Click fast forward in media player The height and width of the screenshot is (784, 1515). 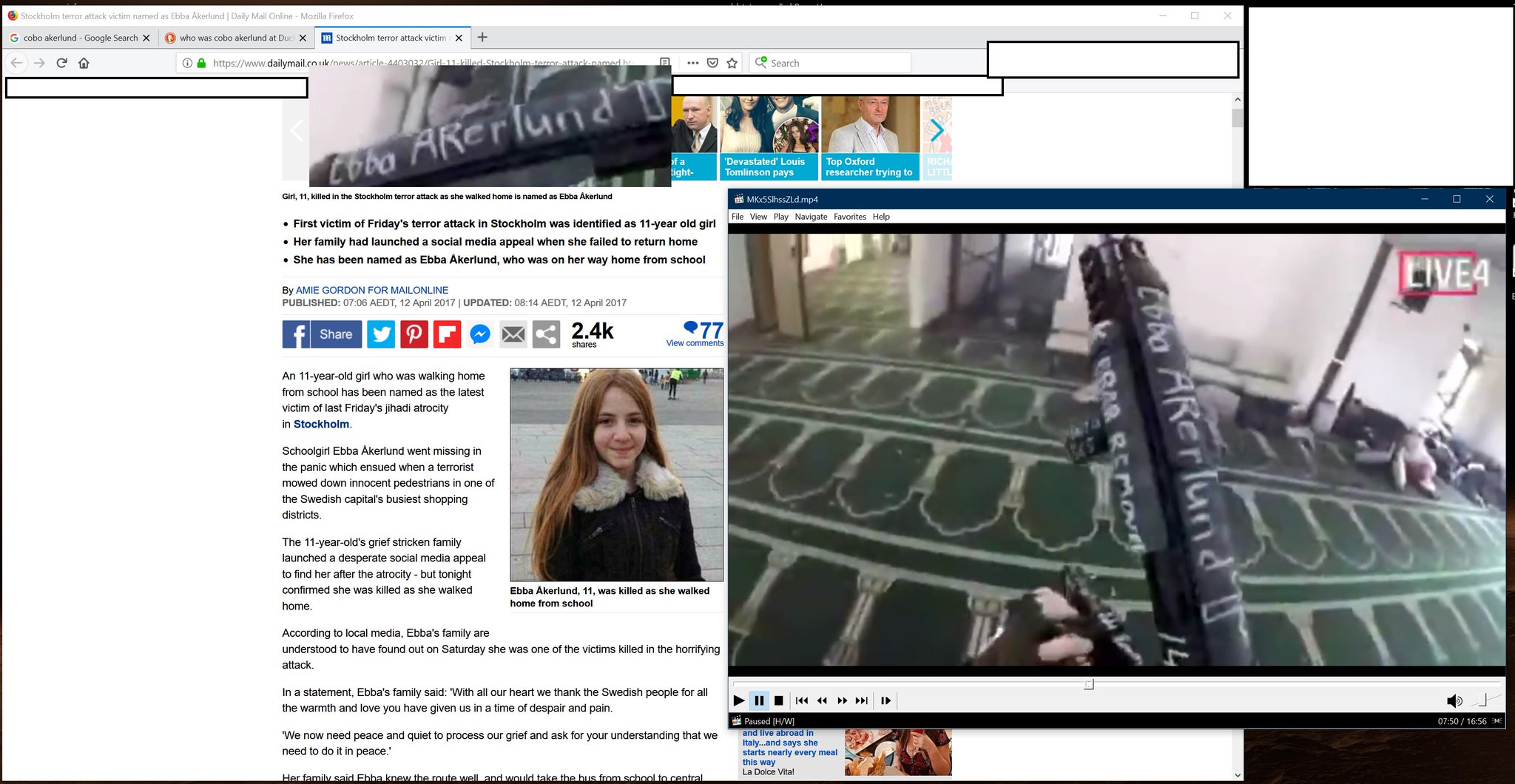842,700
